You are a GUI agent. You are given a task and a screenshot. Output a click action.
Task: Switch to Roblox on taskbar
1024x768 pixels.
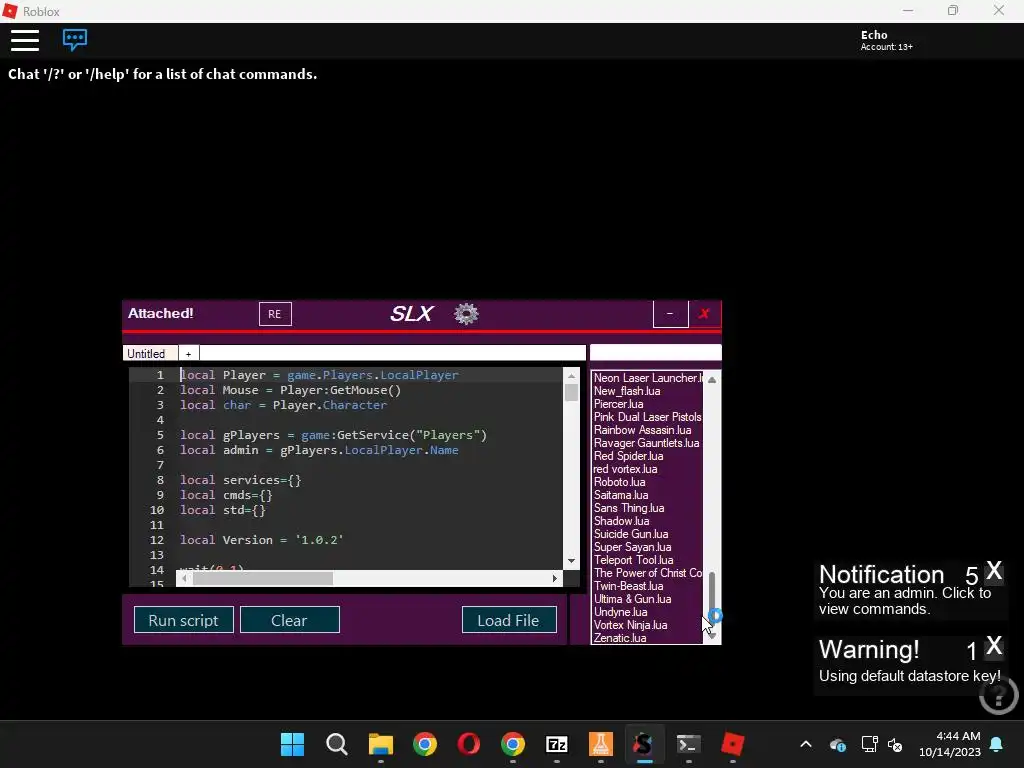coord(732,744)
